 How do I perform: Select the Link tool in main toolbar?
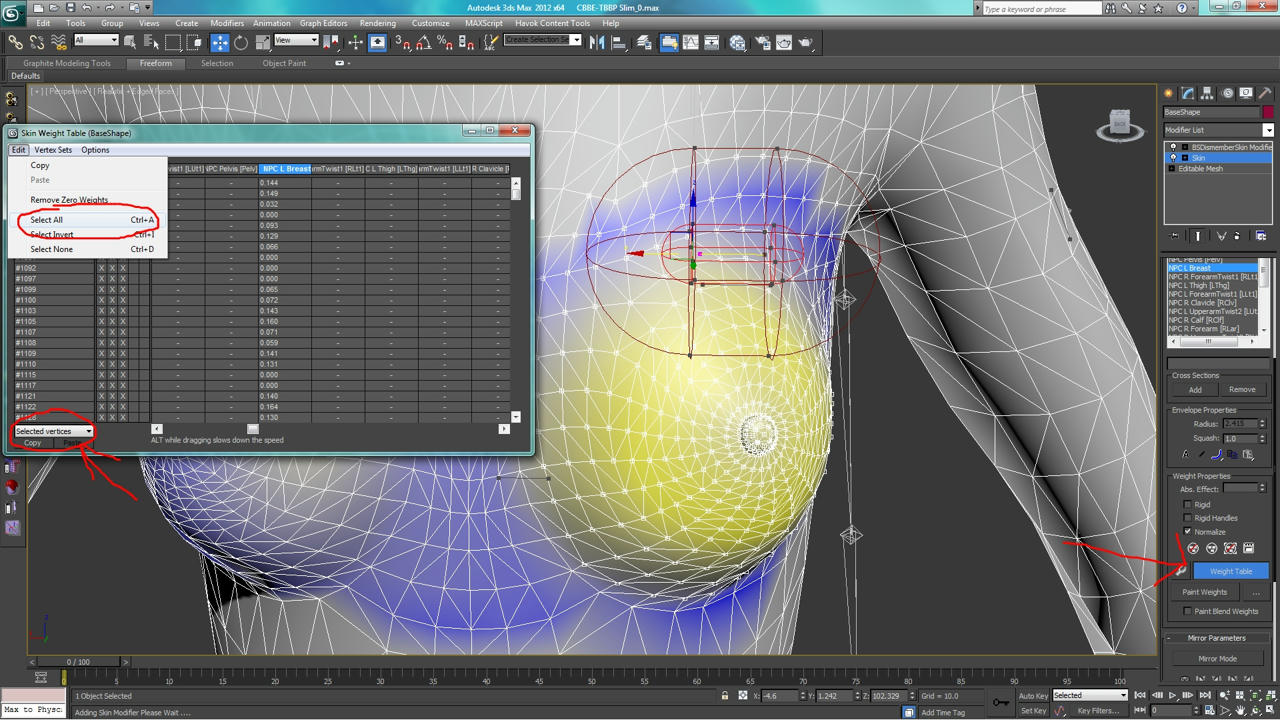[15, 42]
